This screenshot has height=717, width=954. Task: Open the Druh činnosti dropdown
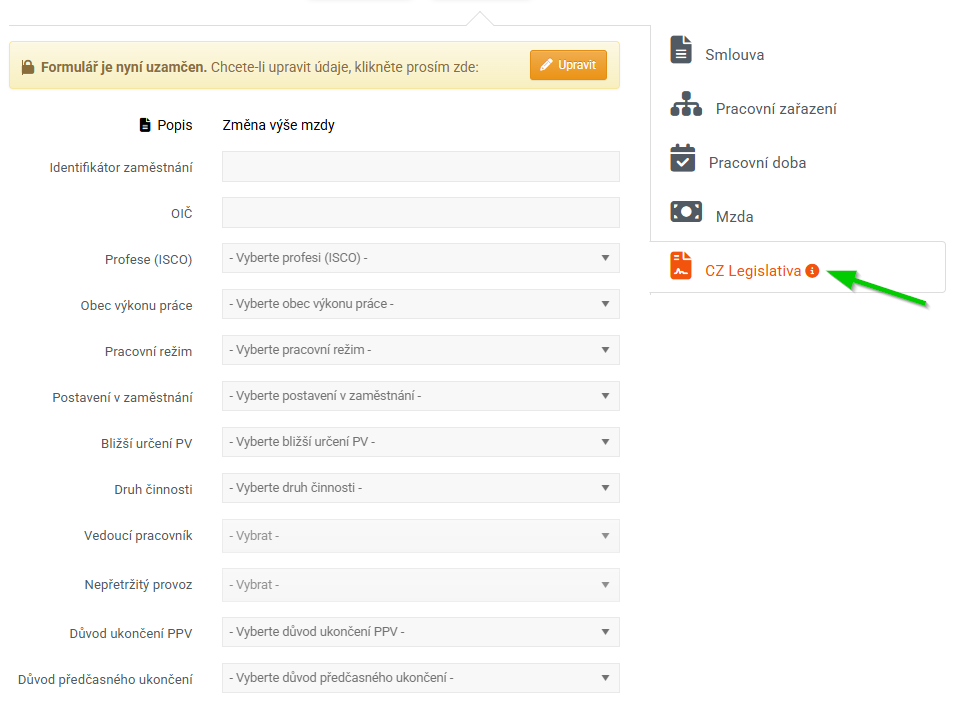coord(420,488)
